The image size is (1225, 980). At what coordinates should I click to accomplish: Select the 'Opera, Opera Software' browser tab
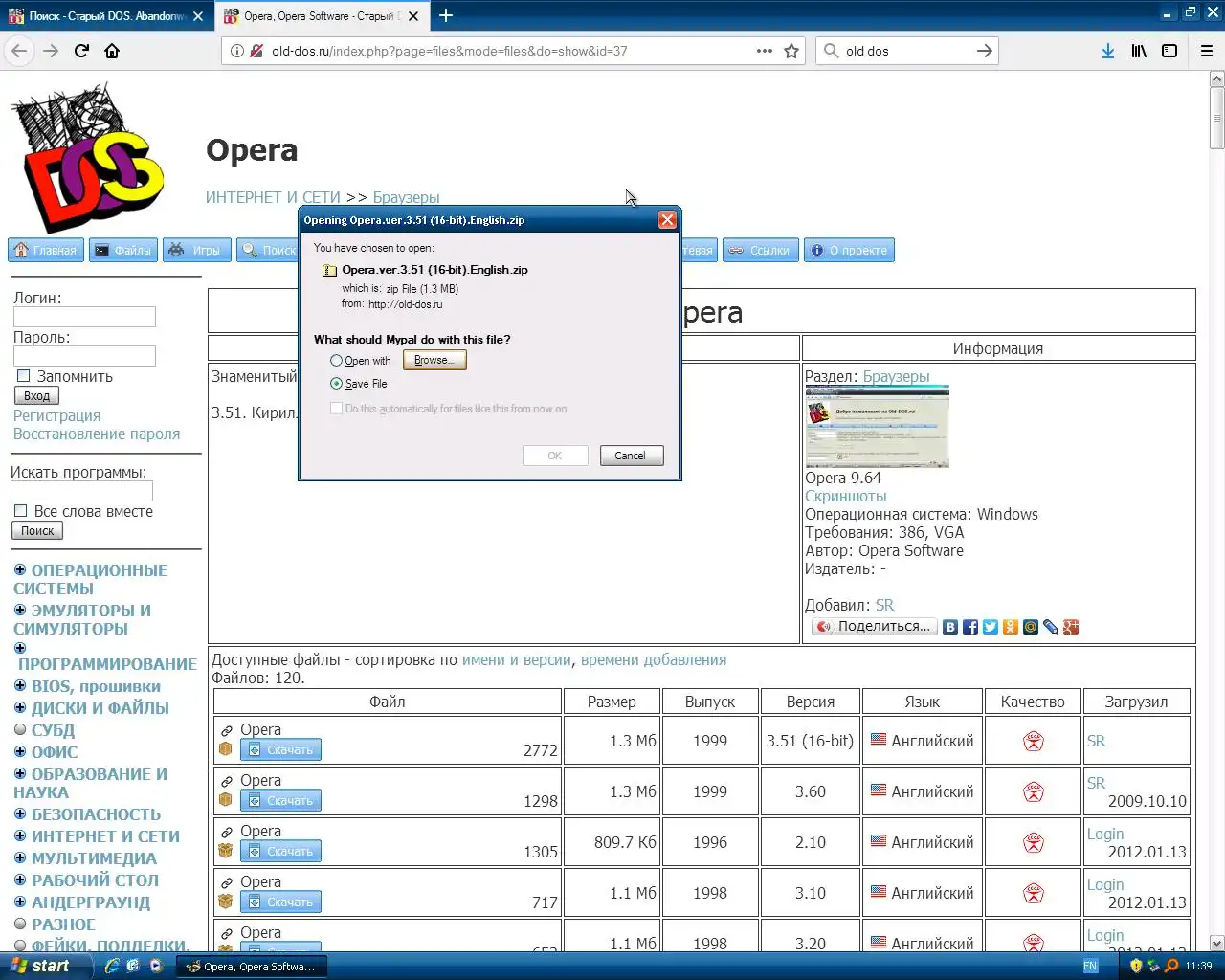click(x=321, y=16)
